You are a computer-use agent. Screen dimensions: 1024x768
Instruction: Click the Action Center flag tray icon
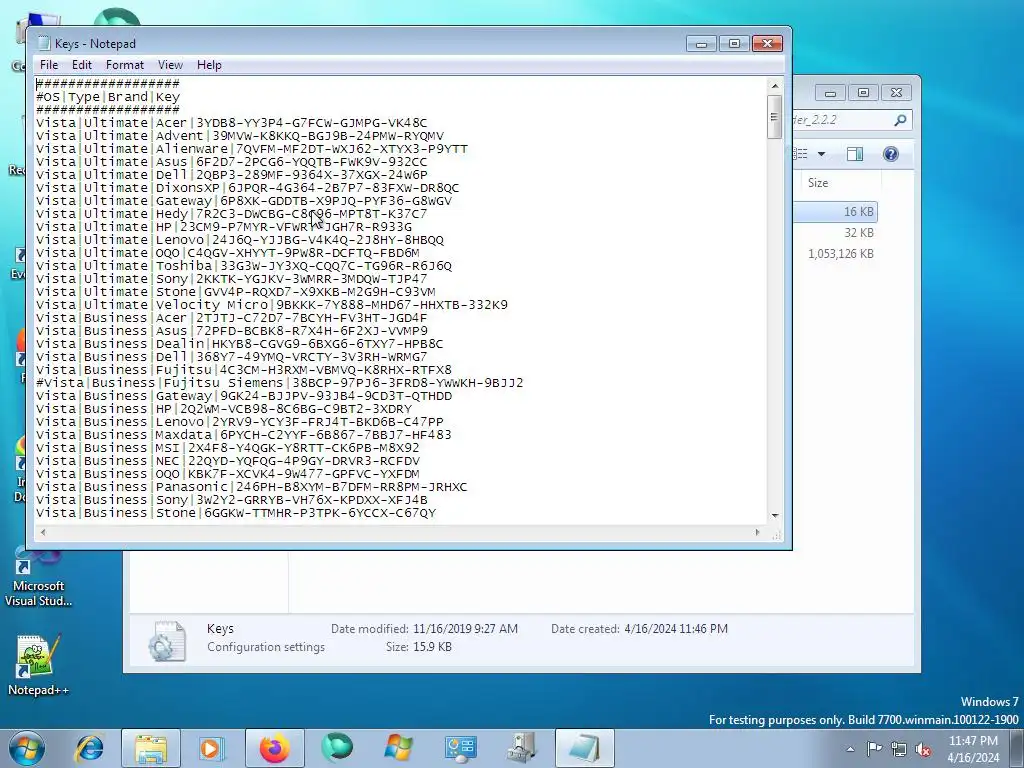click(874, 749)
